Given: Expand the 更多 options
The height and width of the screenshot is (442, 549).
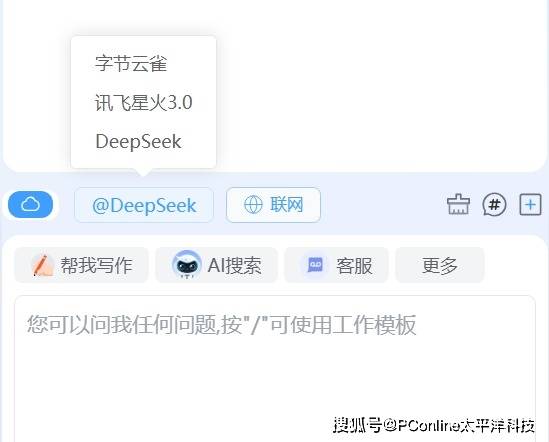Looking at the screenshot, I should coord(440,265).
